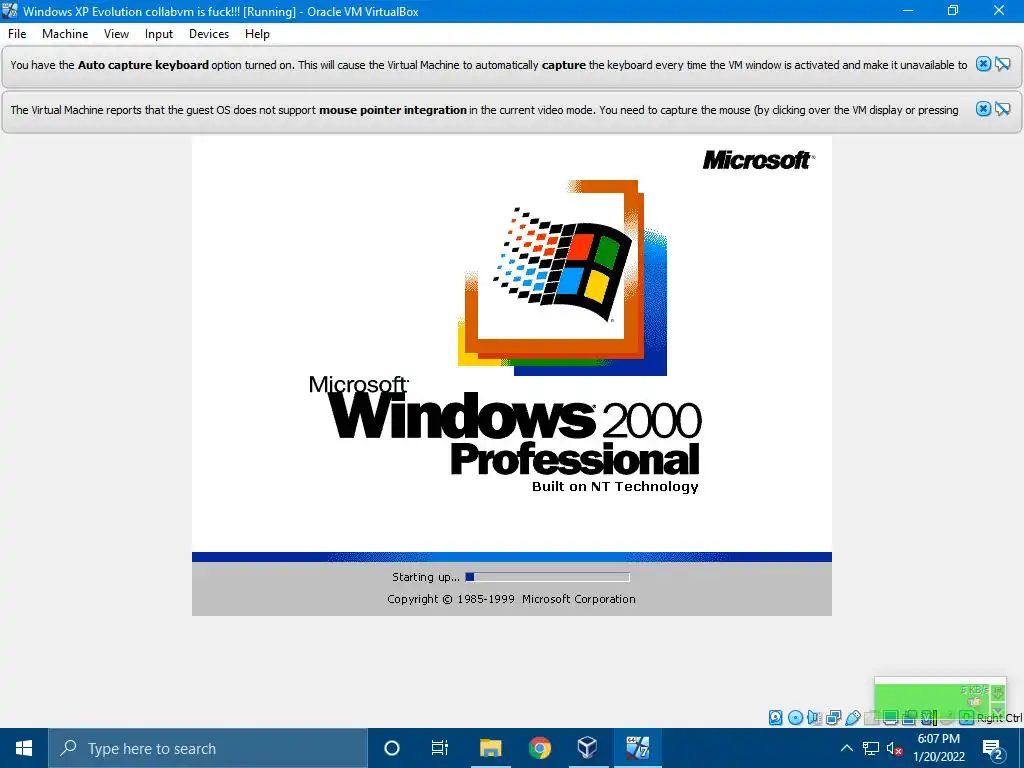This screenshot has height=768, width=1024.
Task: Click the muted volume tray icon
Action: [895, 748]
